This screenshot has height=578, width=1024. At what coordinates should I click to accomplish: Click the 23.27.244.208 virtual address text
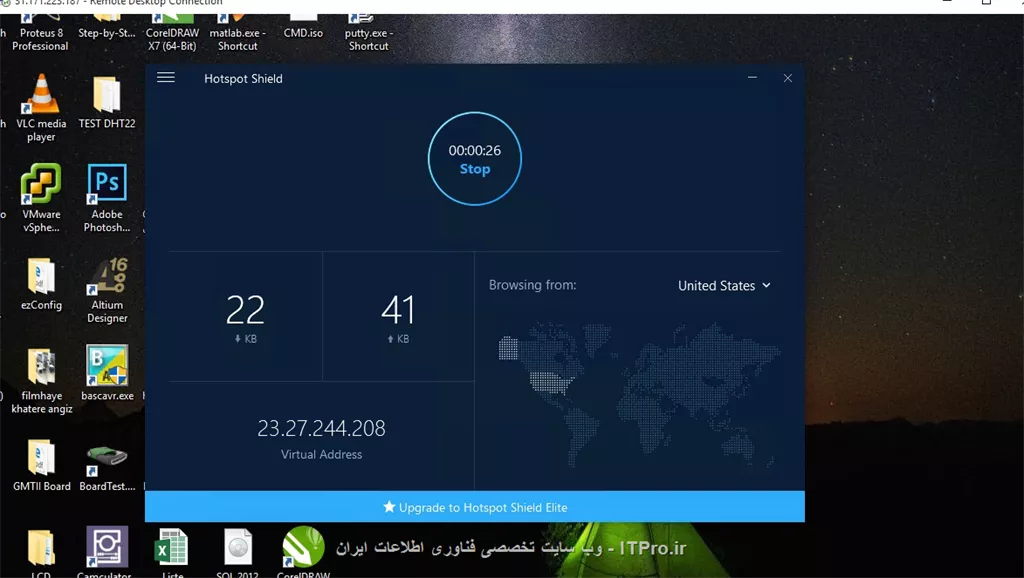point(321,428)
